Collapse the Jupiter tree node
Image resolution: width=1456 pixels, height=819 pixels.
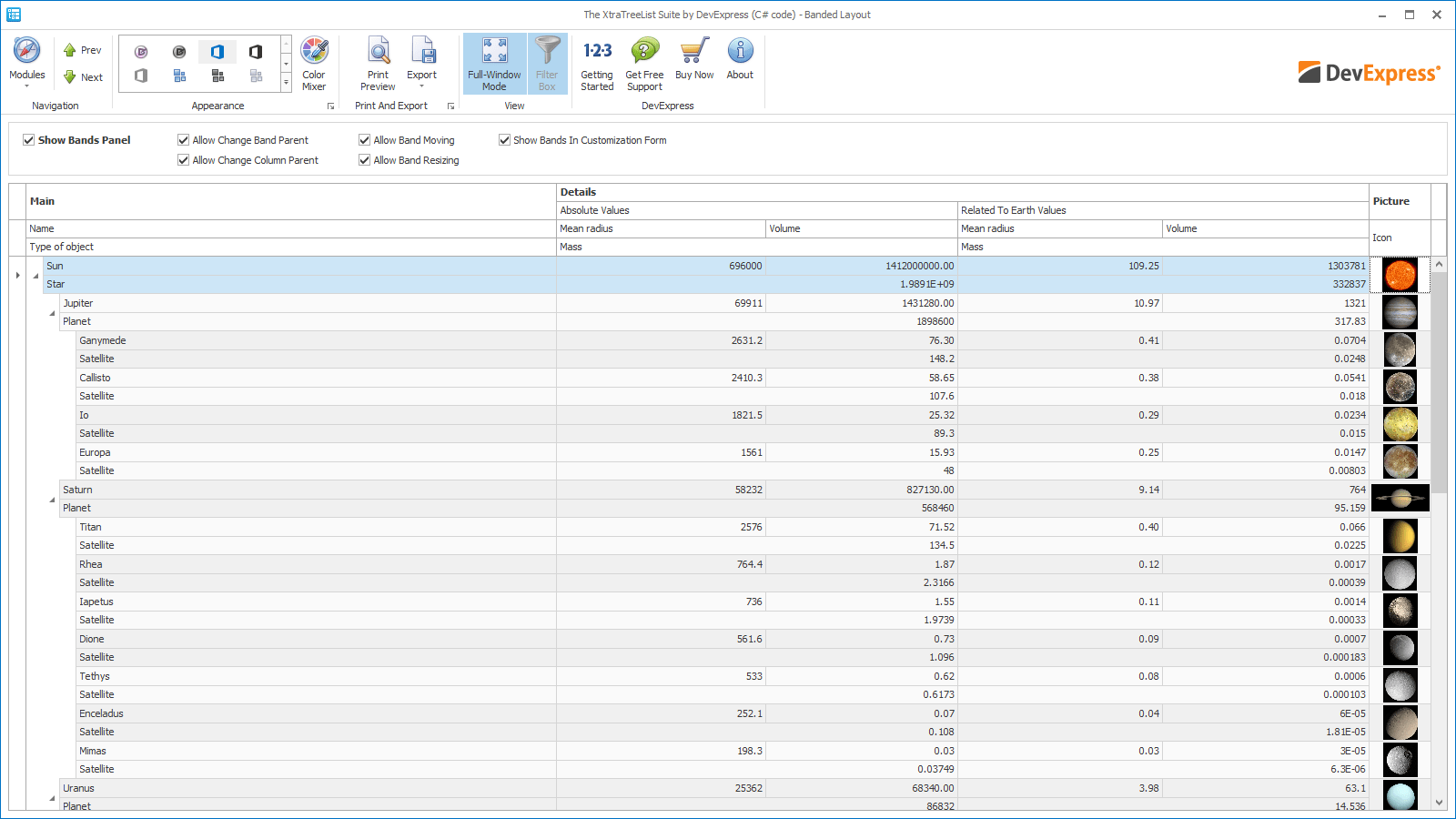52,313
